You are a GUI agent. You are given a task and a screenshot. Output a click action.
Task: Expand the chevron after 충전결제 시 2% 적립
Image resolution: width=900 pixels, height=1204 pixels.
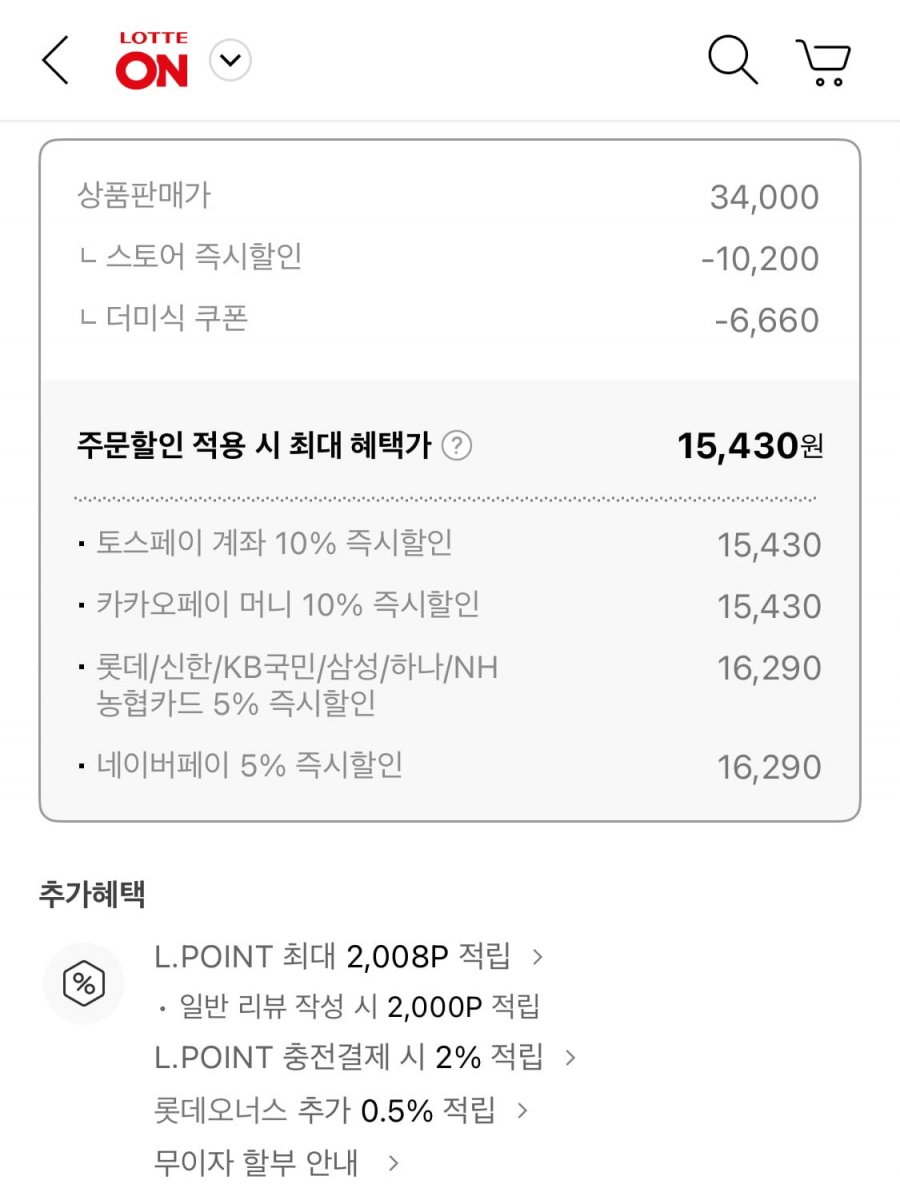(571, 1057)
